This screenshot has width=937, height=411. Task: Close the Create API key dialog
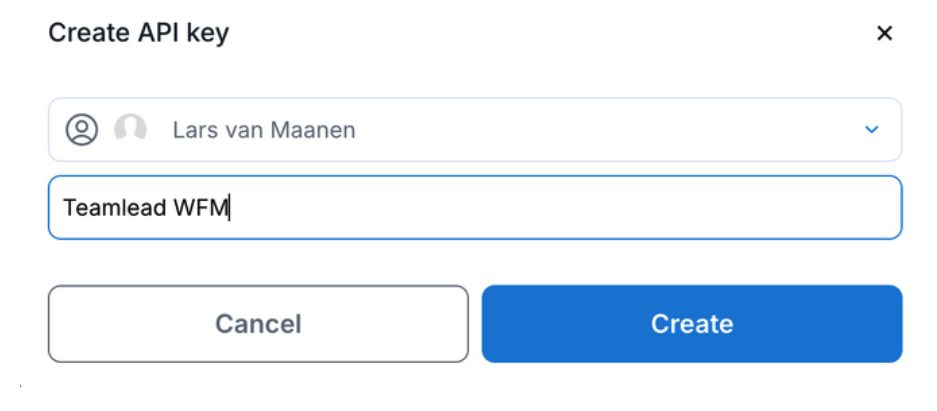coord(884,33)
